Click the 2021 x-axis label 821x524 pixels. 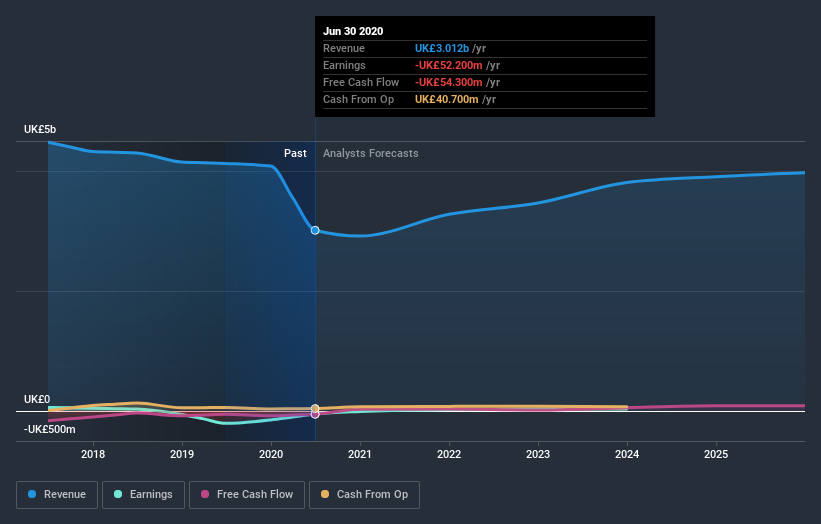(360, 454)
